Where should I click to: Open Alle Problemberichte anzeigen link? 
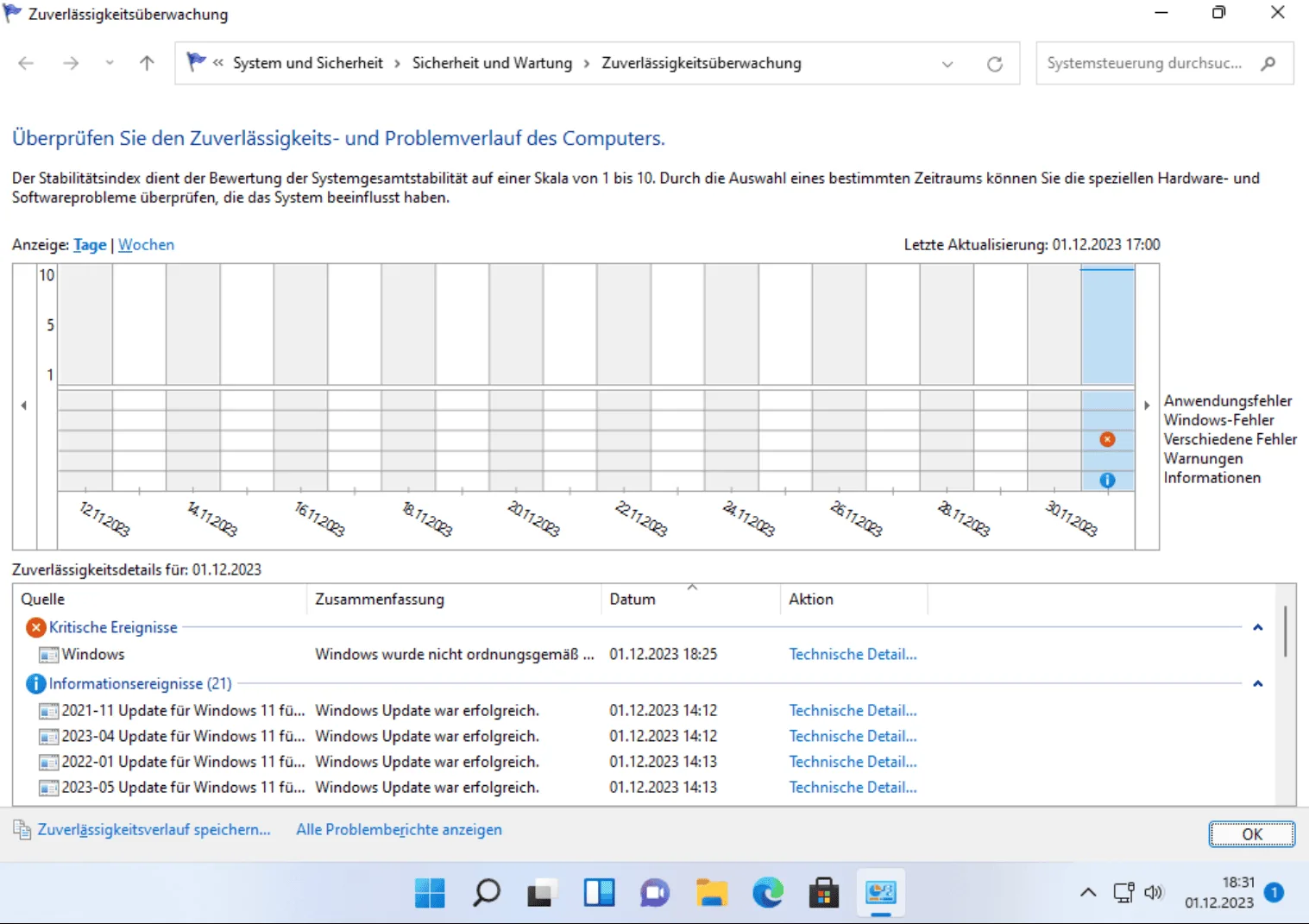pyautogui.click(x=399, y=829)
